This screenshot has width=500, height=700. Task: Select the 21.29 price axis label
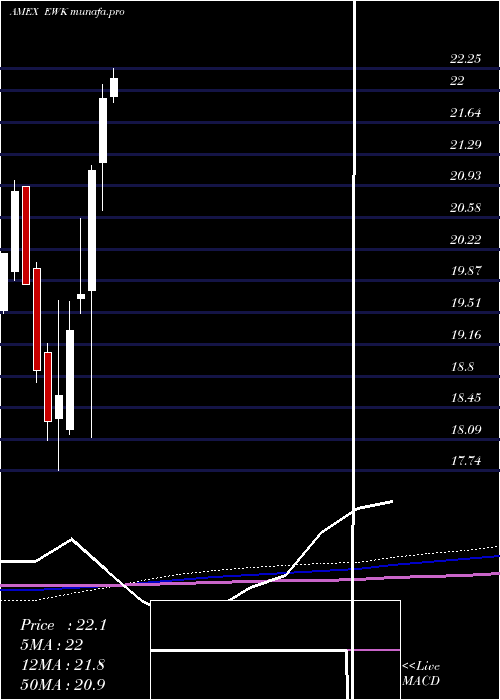tap(465, 144)
